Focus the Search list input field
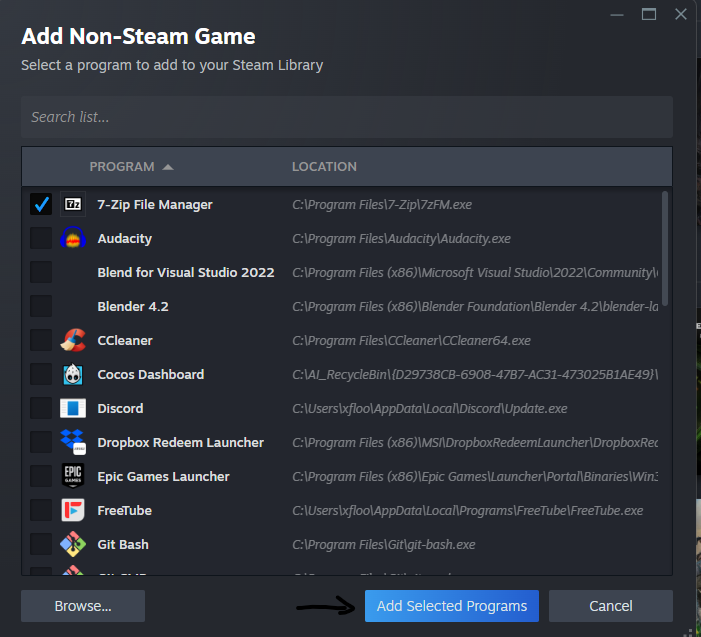Viewport: 701px width, 637px height. pos(346,117)
